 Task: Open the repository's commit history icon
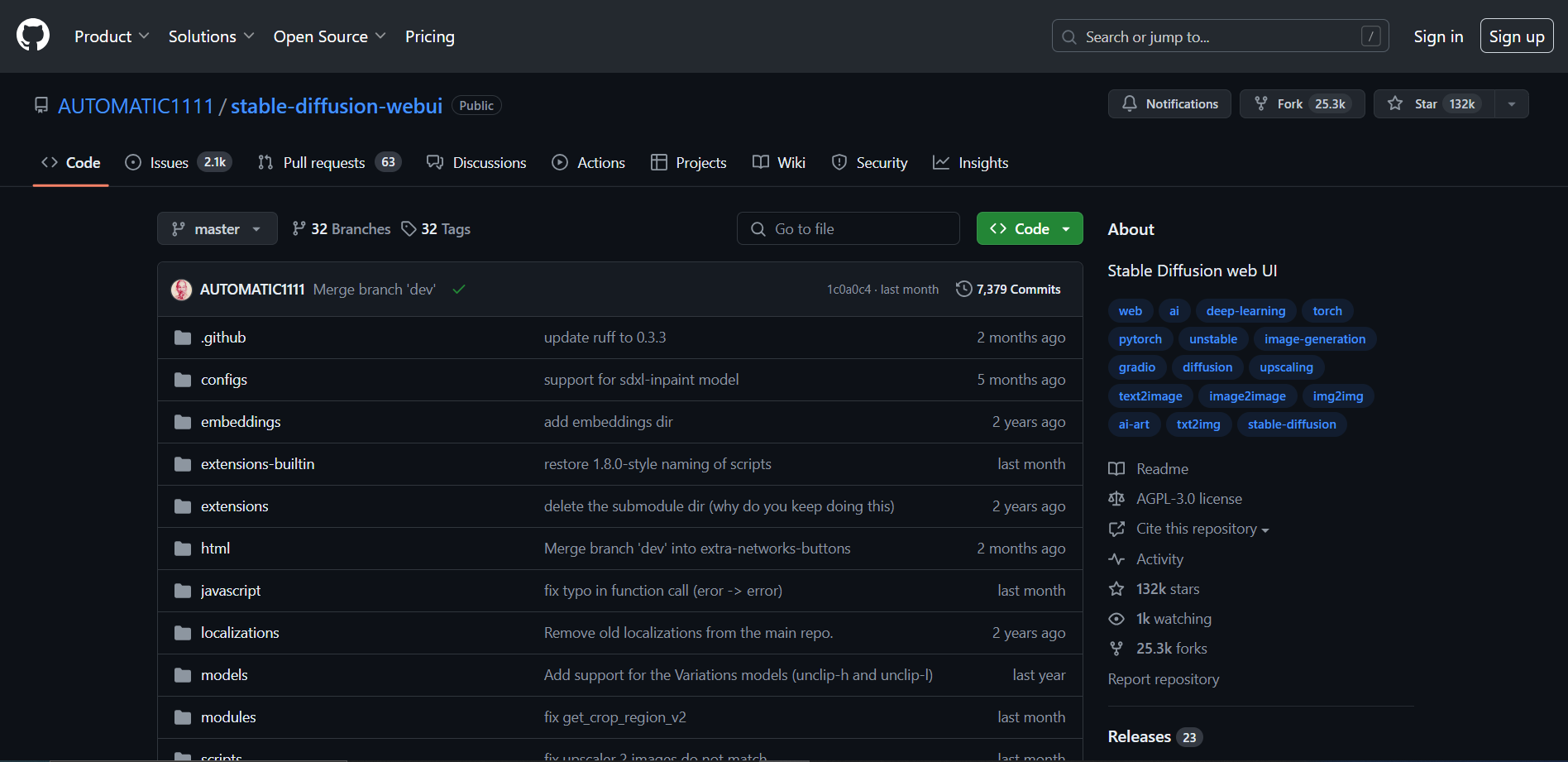click(x=964, y=289)
